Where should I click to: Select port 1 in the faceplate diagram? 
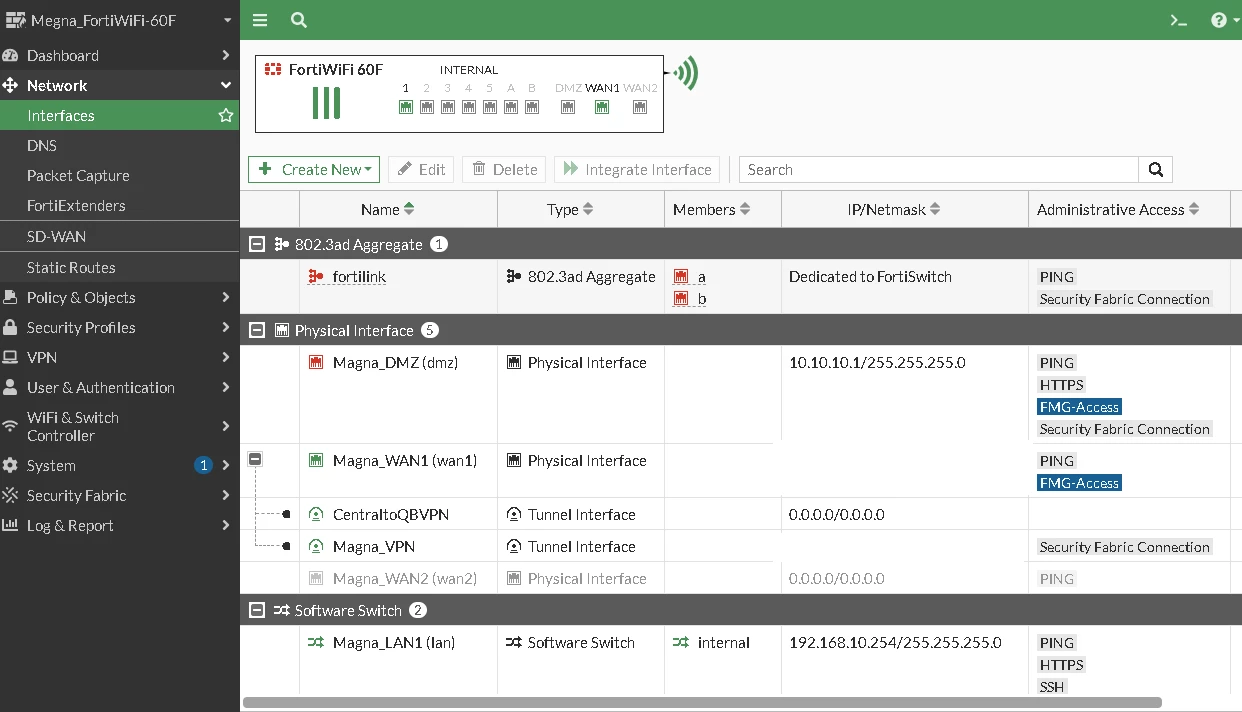coord(406,107)
